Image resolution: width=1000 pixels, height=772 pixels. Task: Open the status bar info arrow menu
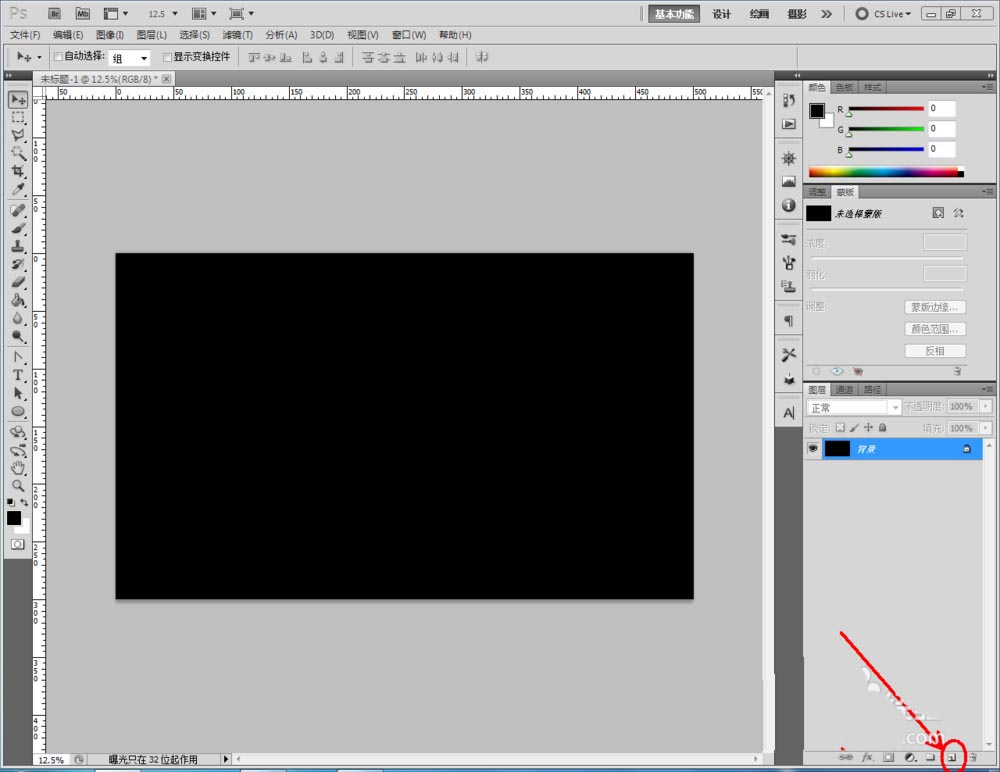coord(225,759)
